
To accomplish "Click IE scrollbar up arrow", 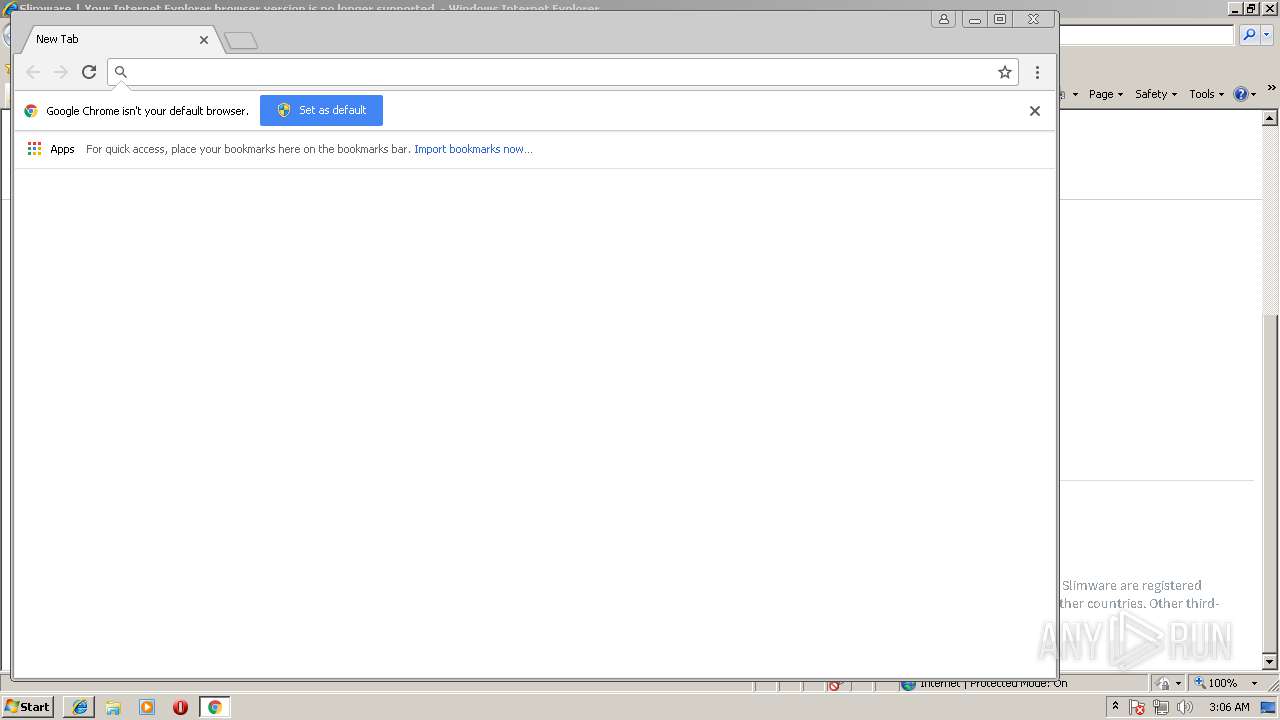I will click(x=1270, y=118).
